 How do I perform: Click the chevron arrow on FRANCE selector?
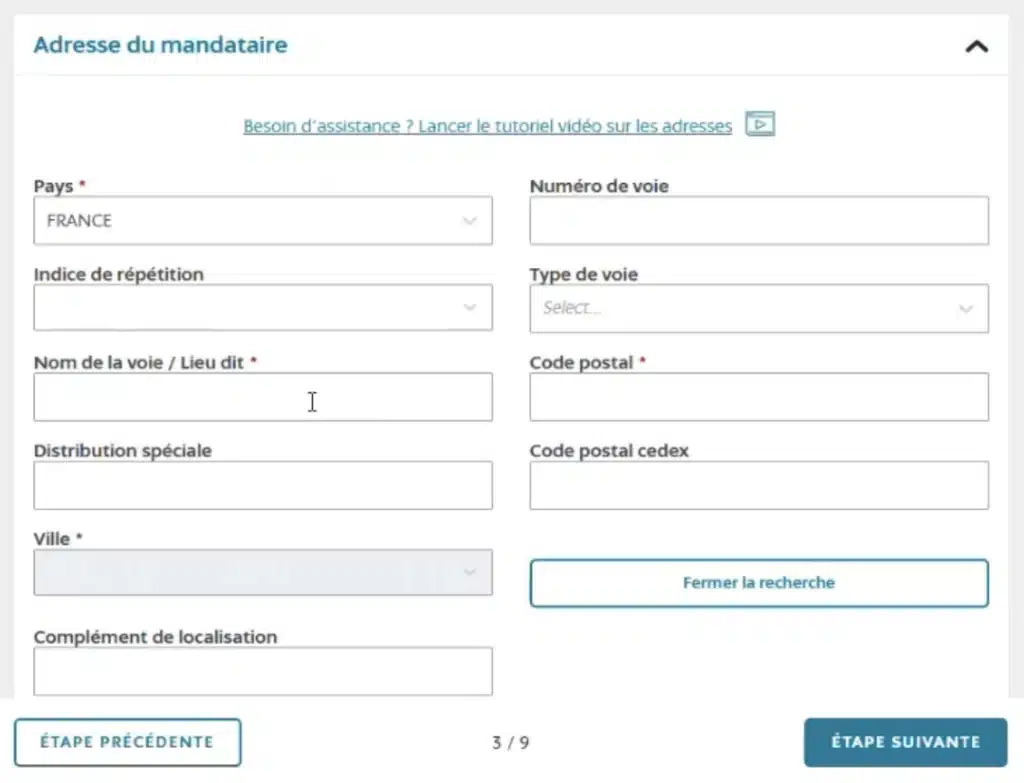(x=469, y=220)
